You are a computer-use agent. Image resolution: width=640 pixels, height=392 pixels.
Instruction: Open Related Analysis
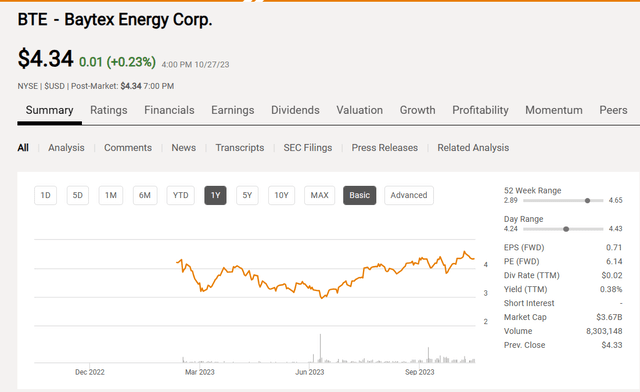(473, 148)
